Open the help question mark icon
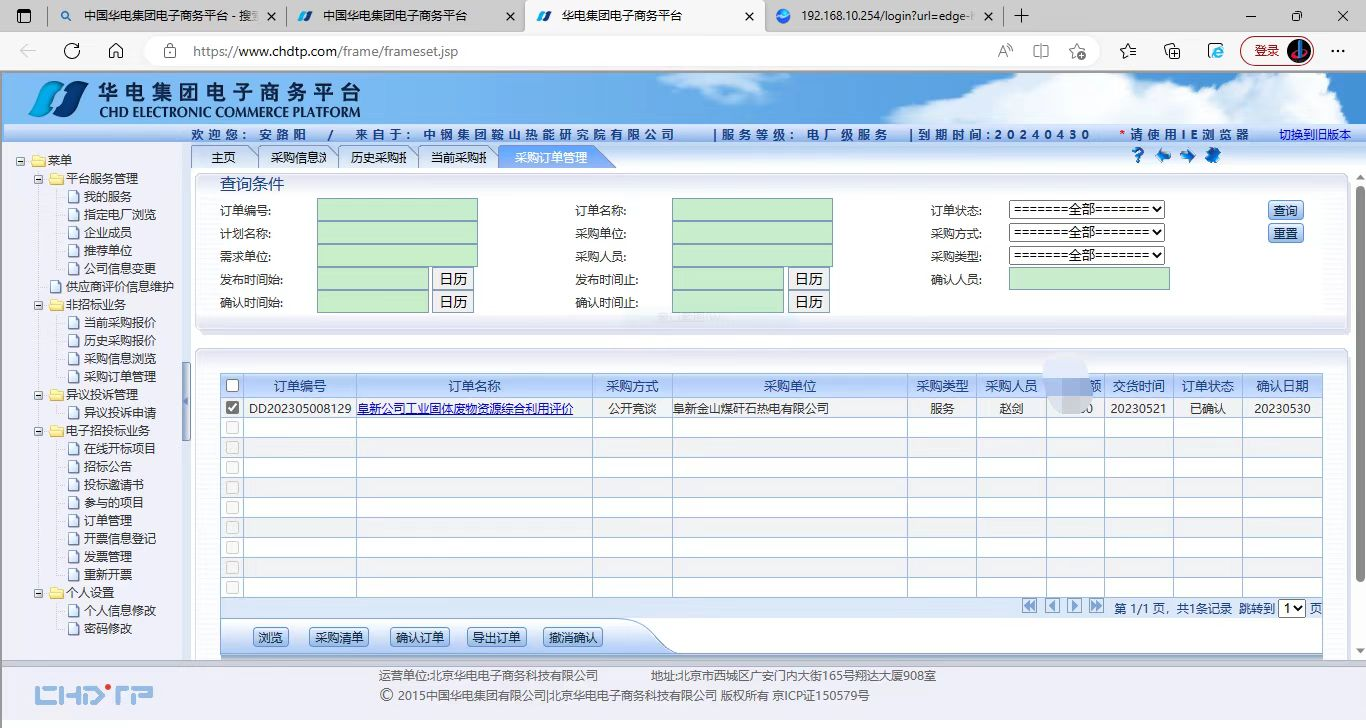Viewport: 1366px width, 728px height. point(1138,156)
